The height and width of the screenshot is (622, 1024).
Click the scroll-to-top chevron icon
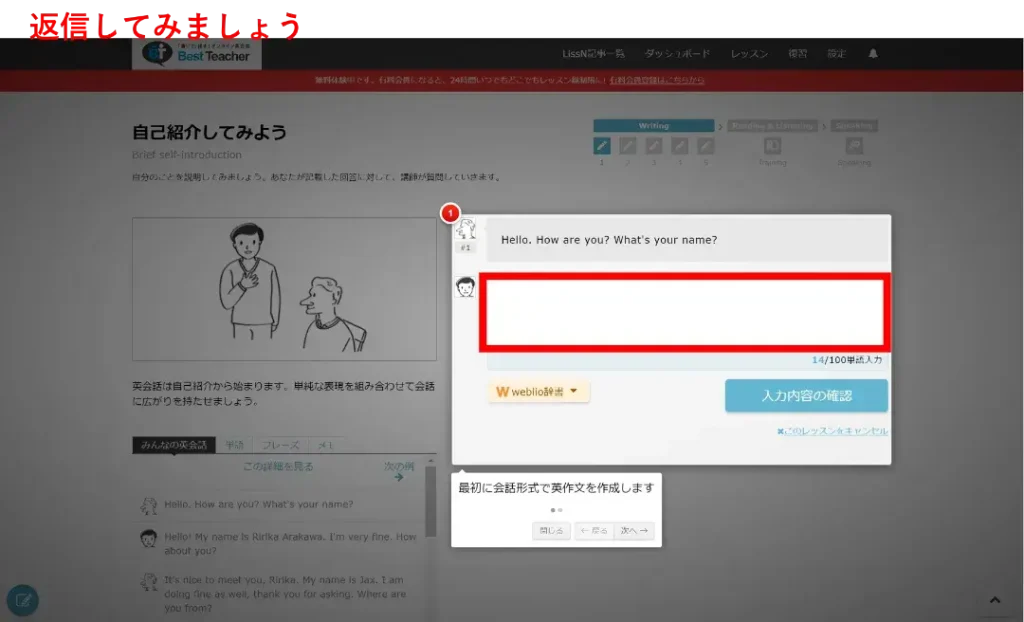[995, 600]
